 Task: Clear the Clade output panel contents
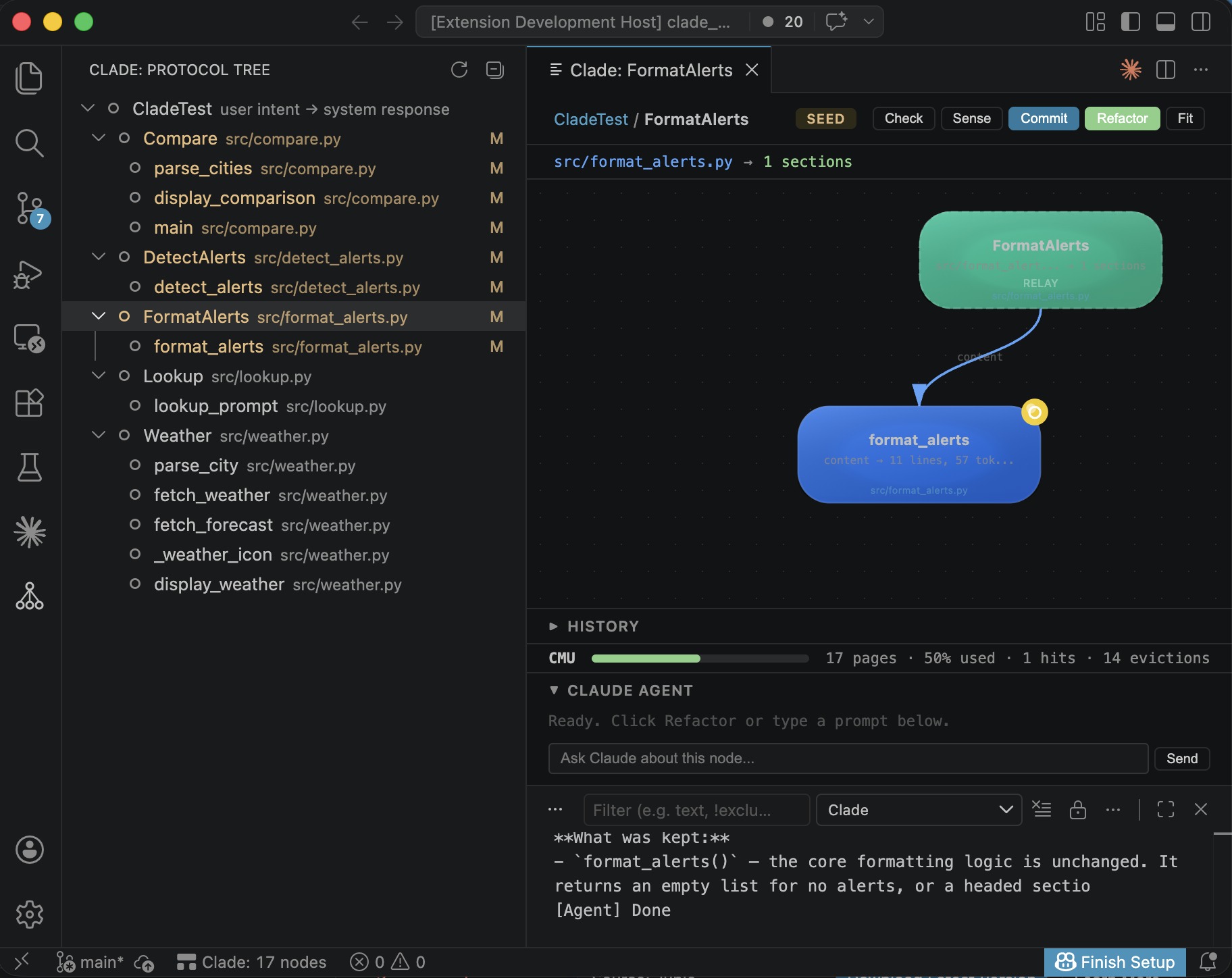(1042, 810)
